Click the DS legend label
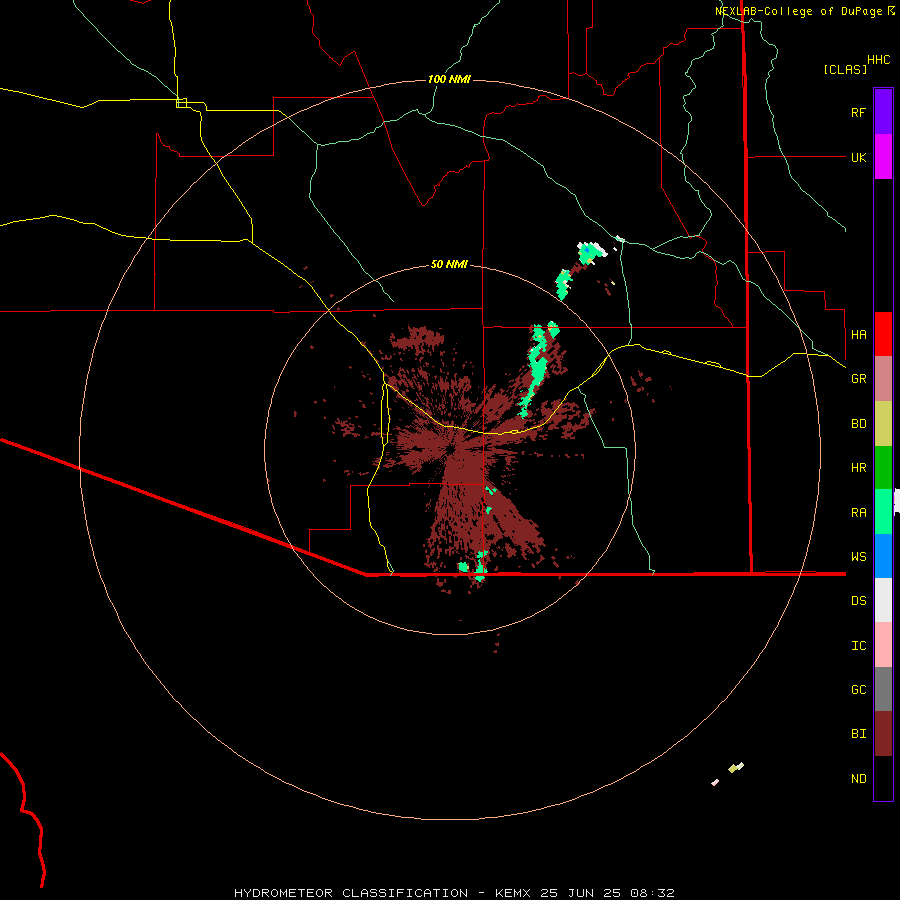 pos(858,600)
